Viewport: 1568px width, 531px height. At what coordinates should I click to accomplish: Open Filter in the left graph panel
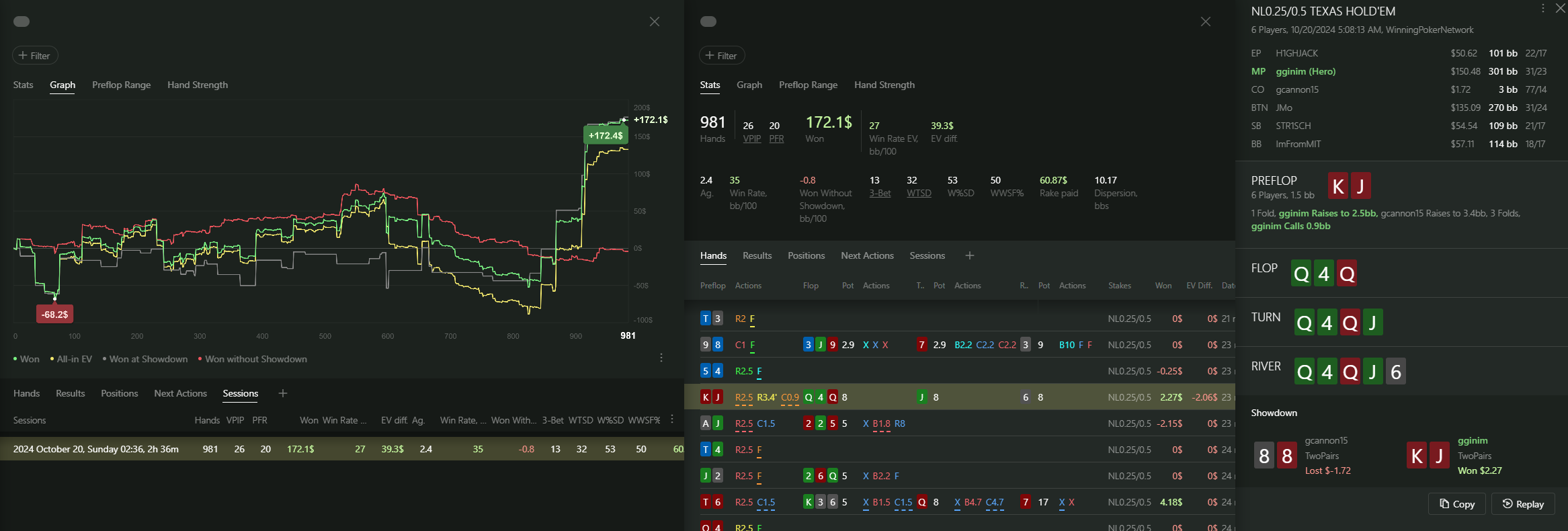coord(35,56)
